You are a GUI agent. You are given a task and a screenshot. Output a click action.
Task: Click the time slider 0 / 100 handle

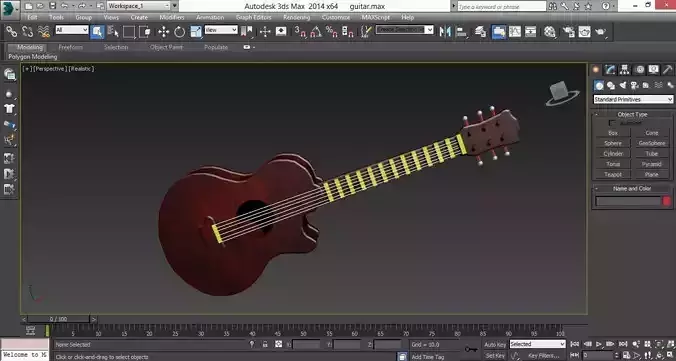coord(59,319)
